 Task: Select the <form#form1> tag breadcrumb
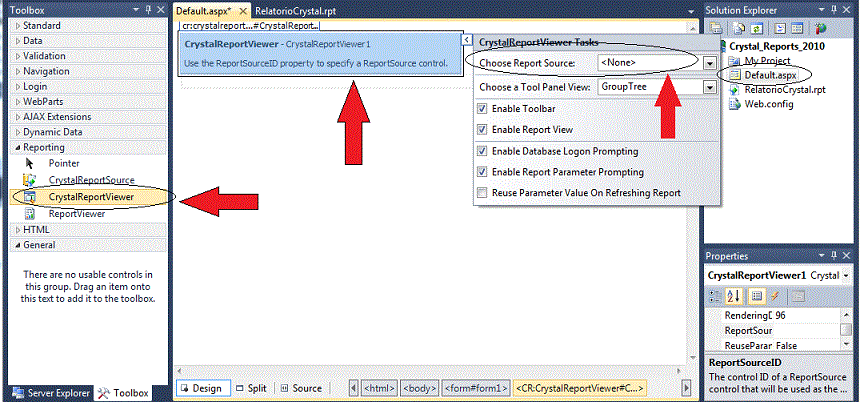(477, 388)
